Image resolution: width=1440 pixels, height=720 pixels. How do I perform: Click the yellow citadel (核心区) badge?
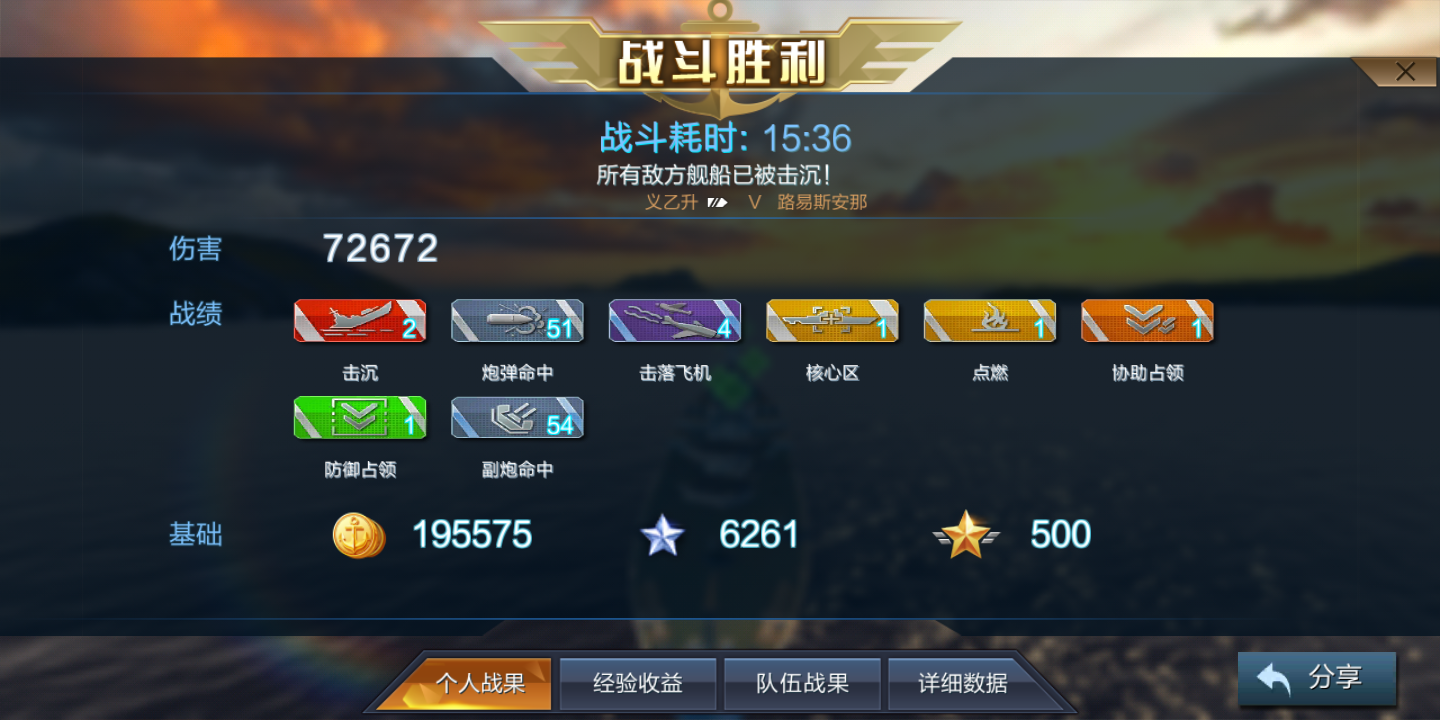tap(832, 321)
